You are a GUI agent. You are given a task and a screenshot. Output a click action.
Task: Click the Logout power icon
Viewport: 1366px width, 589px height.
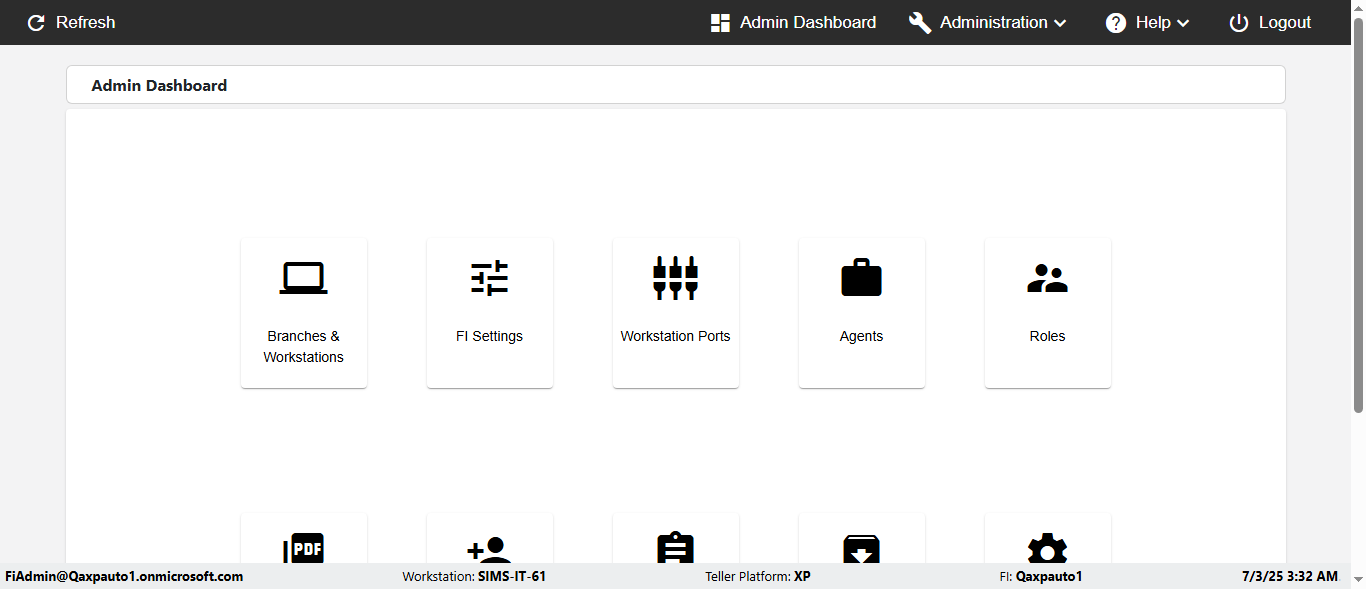[x=1239, y=23]
